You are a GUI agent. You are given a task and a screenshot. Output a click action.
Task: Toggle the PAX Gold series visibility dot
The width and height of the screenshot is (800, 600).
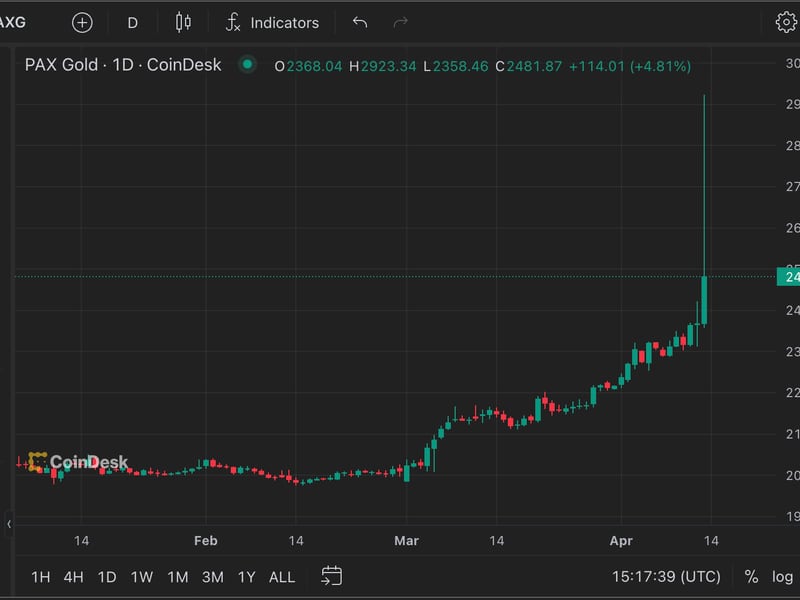point(246,62)
